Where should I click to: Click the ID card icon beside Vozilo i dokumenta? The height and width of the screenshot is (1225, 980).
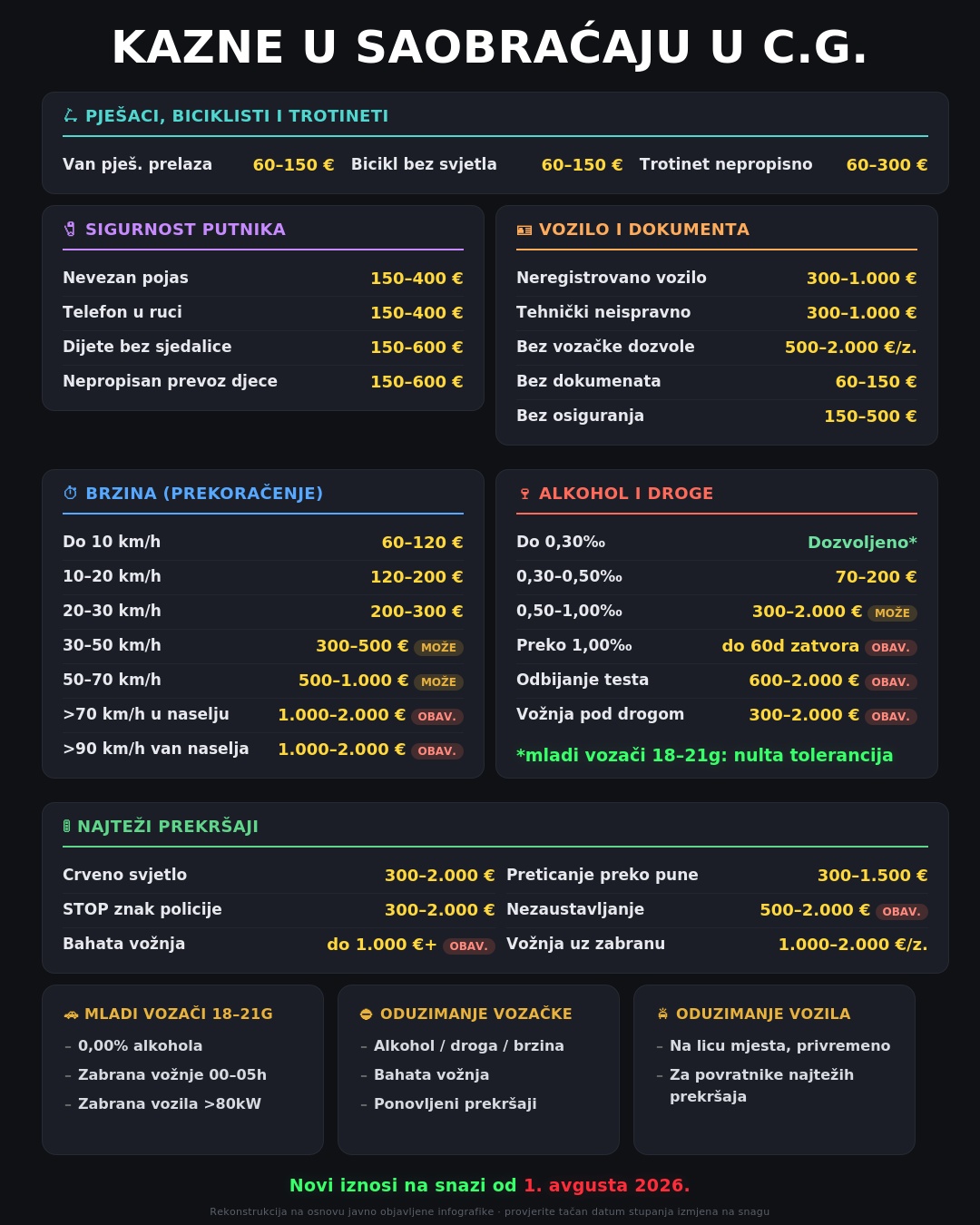click(524, 230)
